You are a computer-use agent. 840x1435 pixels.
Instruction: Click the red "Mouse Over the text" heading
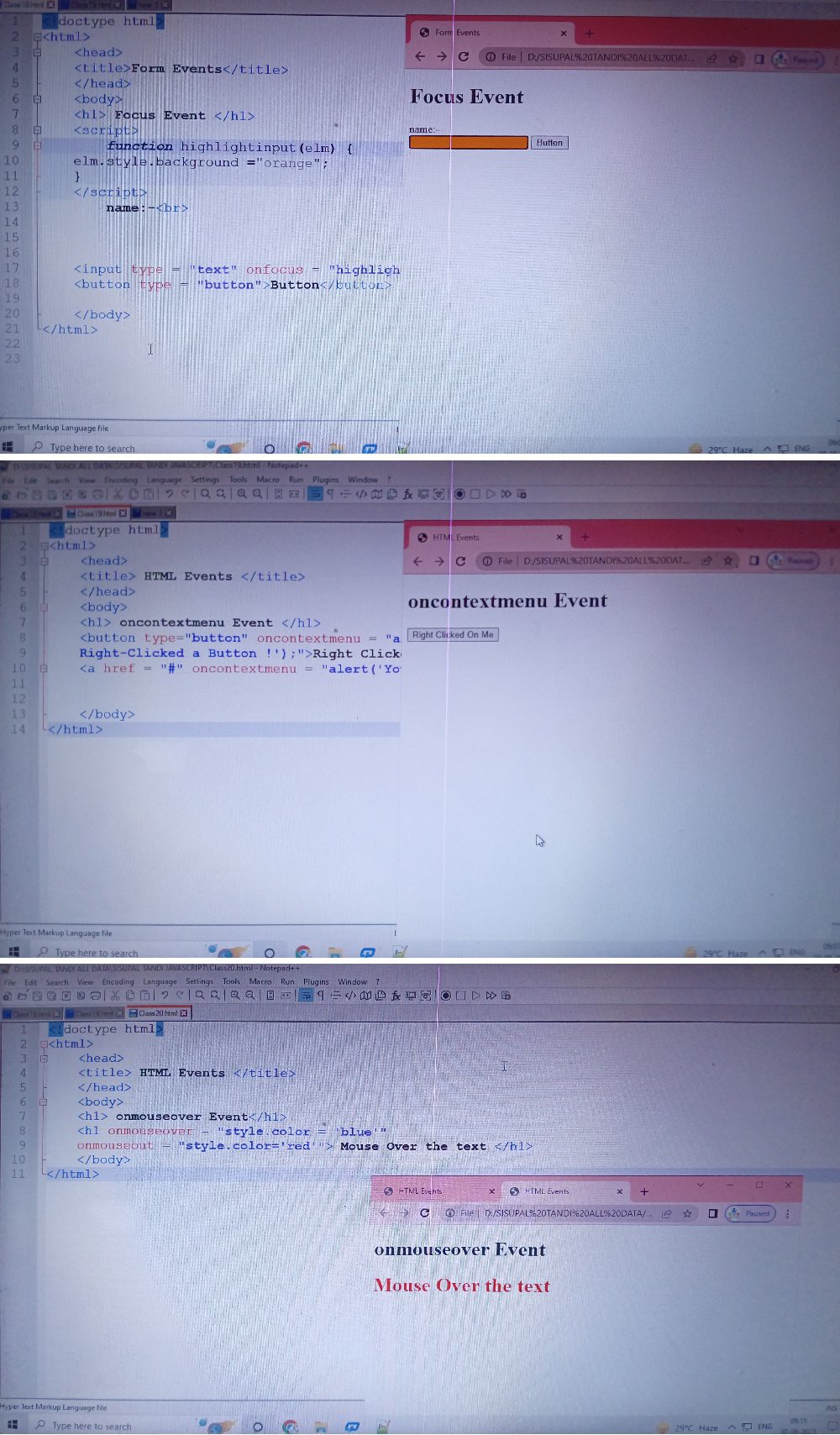coord(462,1285)
